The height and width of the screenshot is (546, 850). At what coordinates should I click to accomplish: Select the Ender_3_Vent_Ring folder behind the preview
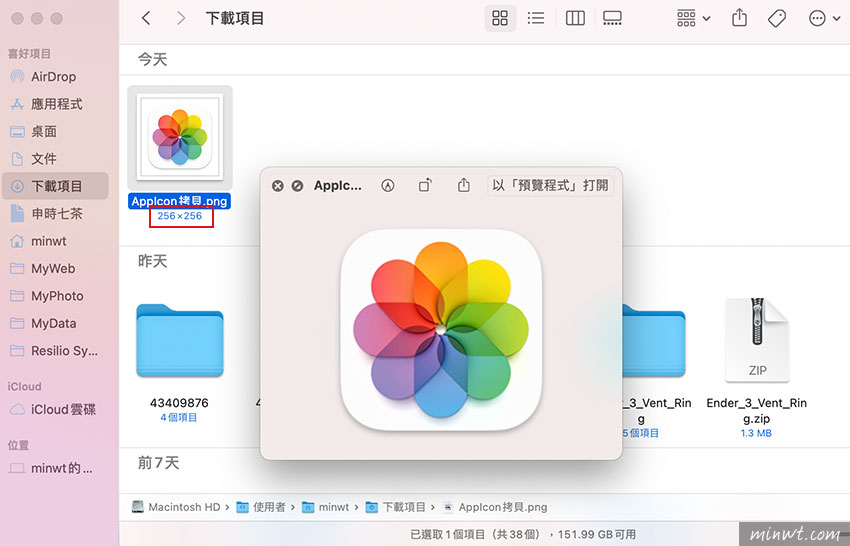click(x=654, y=341)
